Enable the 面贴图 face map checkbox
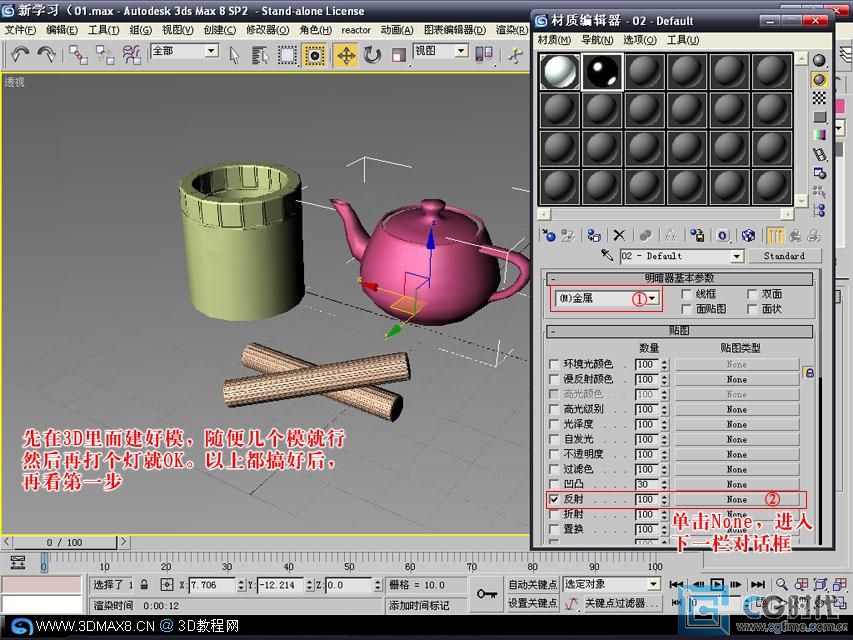Screen dimensions: 853x640 coord(687,309)
